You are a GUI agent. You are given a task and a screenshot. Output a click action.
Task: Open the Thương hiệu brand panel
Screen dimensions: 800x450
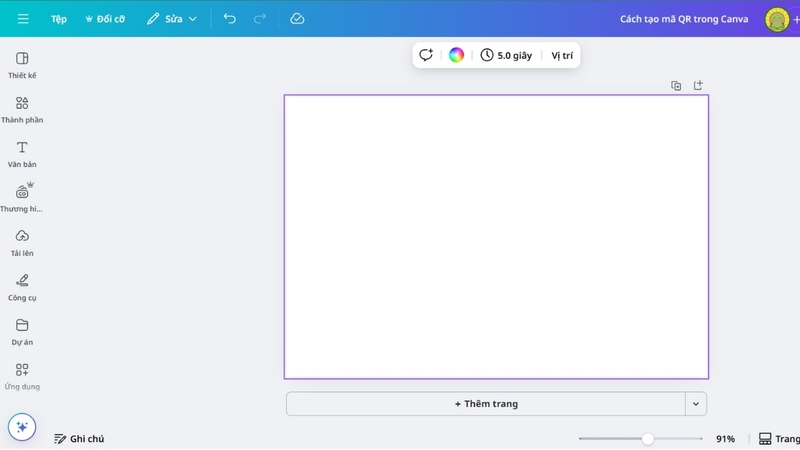pyautogui.click(x=22, y=198)
